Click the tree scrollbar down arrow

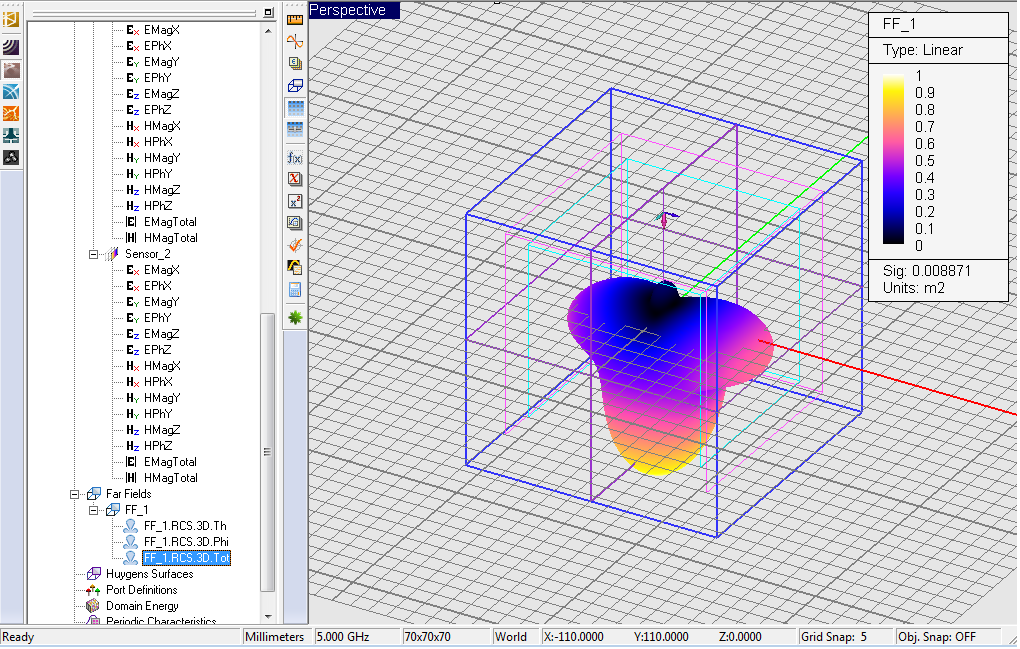pyautogui.click(x=268, y=616)
